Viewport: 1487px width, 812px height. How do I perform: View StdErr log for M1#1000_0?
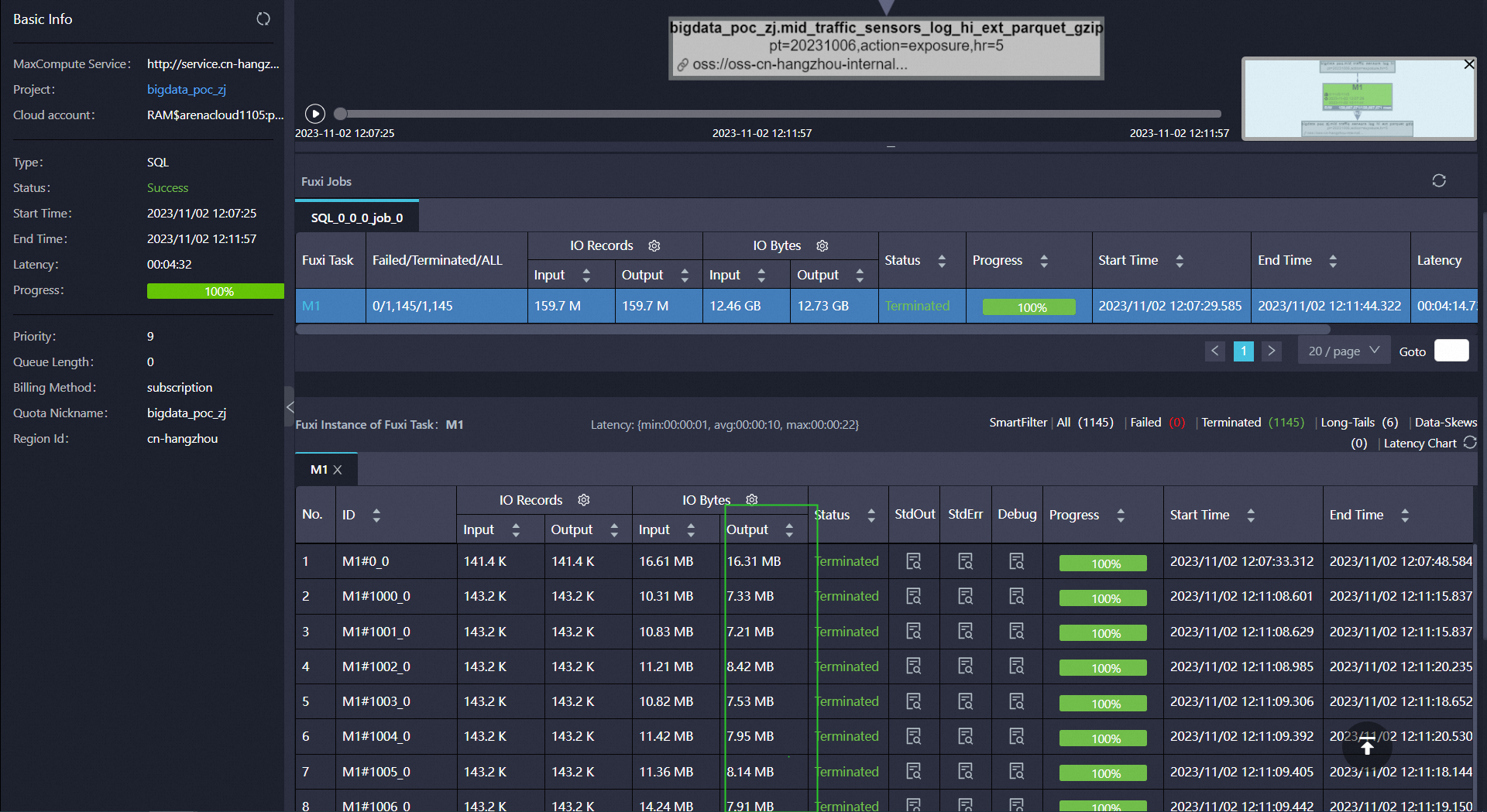tap(965, 596)
